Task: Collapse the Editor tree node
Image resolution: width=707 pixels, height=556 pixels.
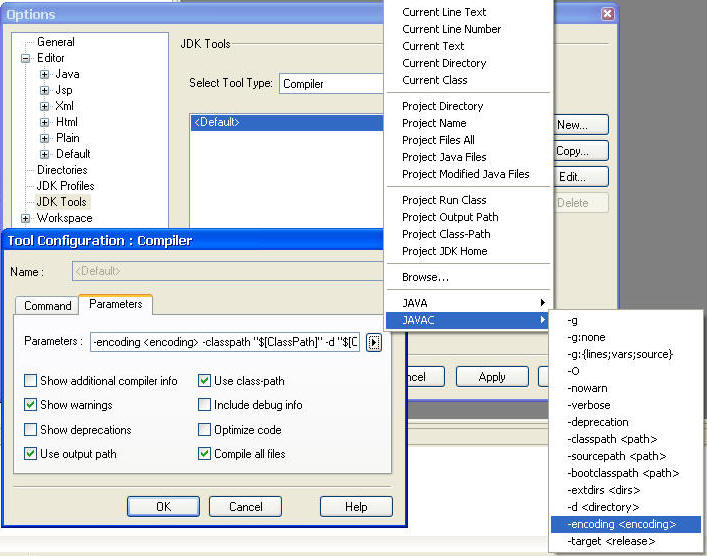Action: tap(26, 58)
